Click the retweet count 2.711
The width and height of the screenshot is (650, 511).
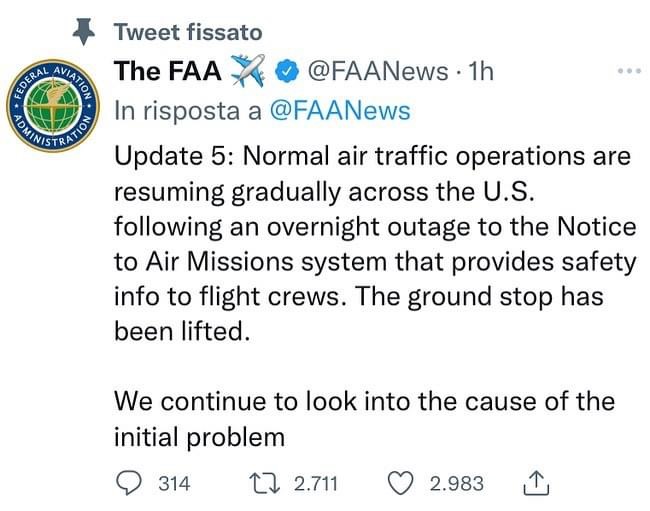tap(317, 483)
